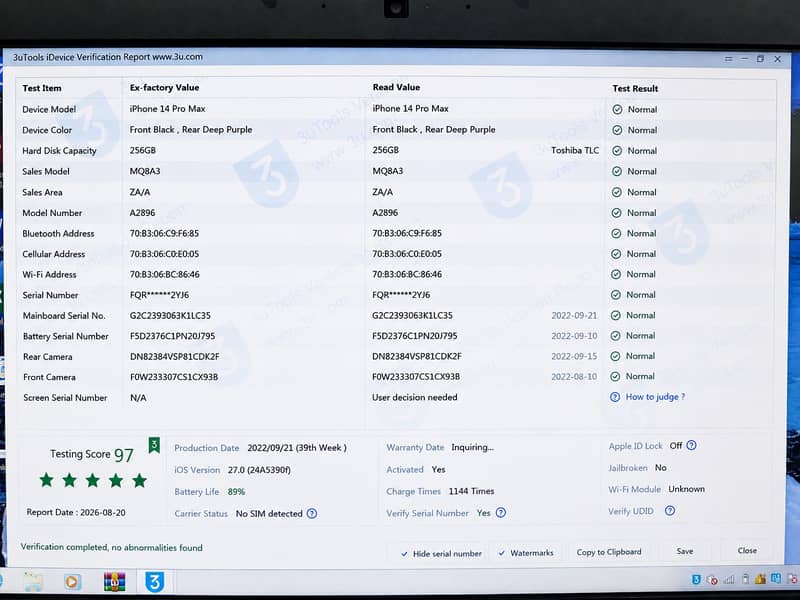Screen dimensions: 800x600
Task: Click iOS Version 27.0 (24A5390f) value
Action: [259, 470]
